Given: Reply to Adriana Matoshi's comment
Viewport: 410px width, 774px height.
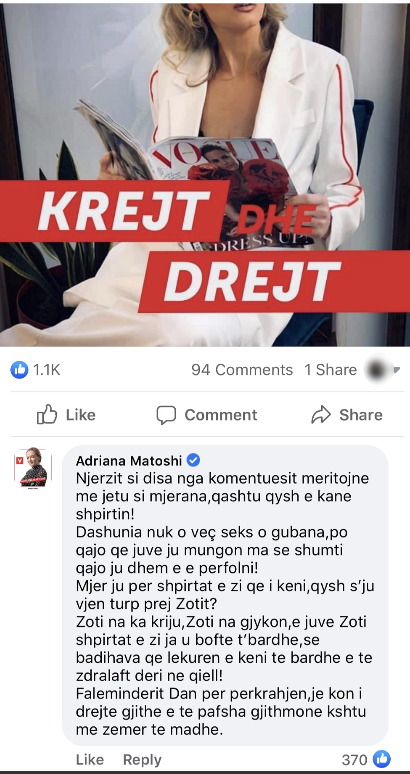Looking at the screenshot, I should click(142, 759).
